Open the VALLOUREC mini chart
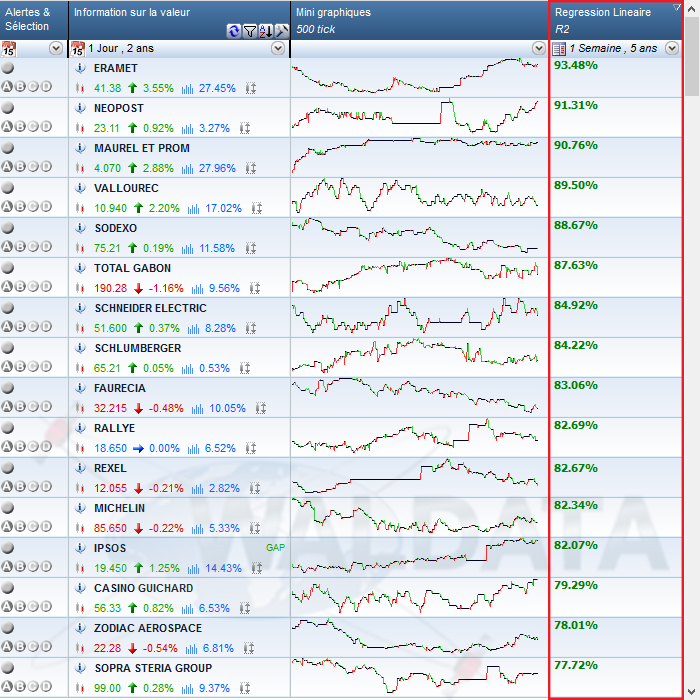Screen dimensions: 700x700 pos(415,196)
